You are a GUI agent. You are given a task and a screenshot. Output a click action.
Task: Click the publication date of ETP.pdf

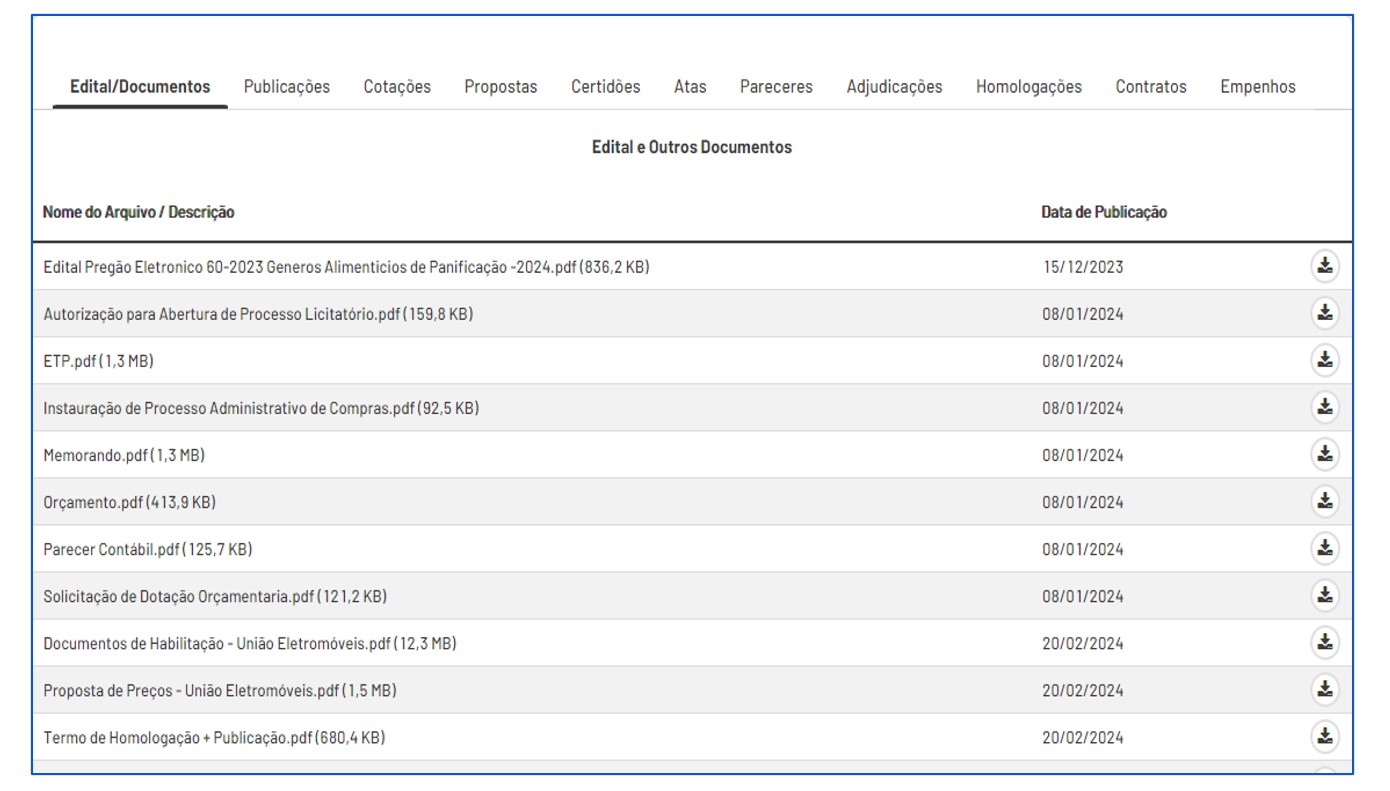(1082, 361)
